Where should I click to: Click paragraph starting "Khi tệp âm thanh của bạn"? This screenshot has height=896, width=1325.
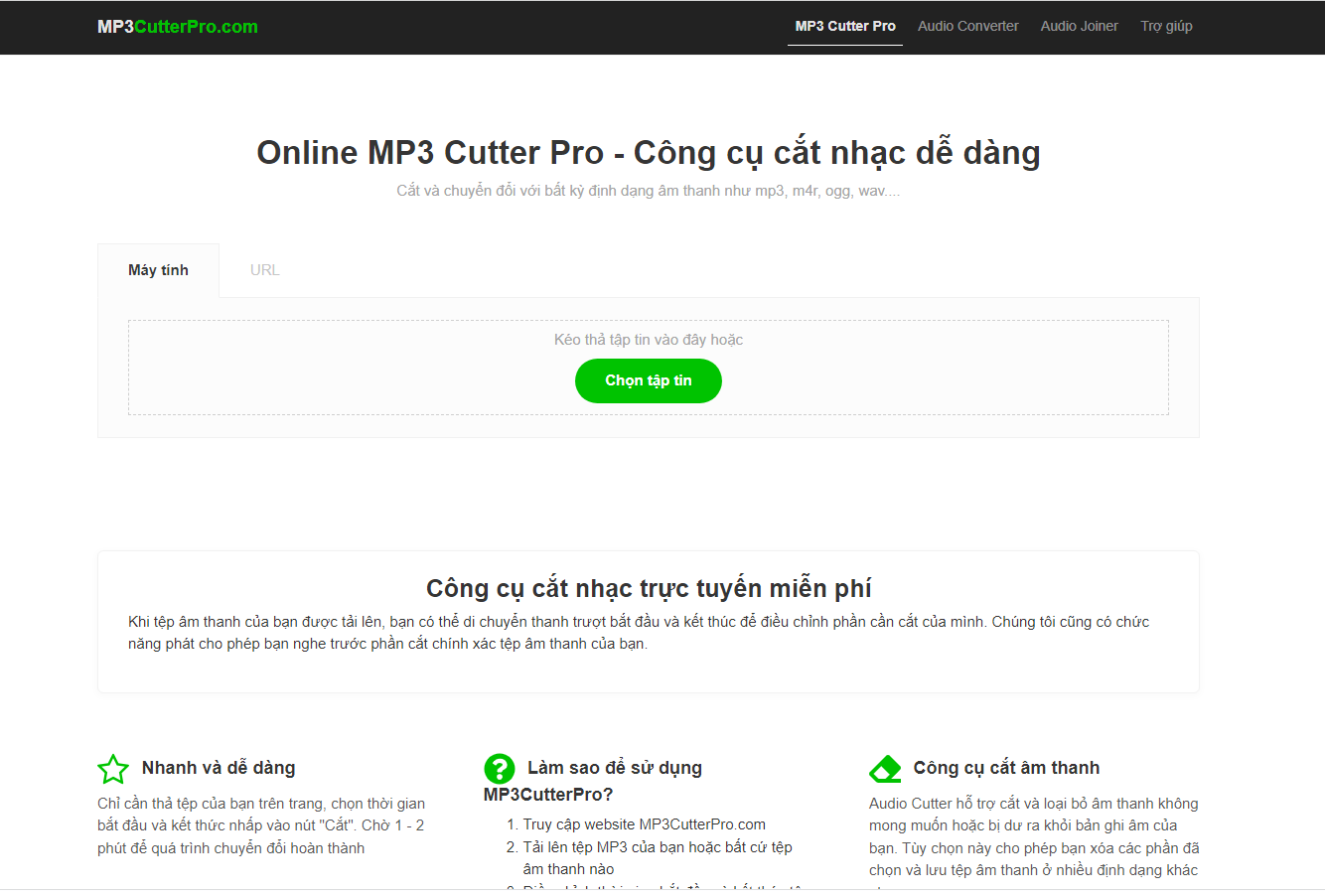(x=639, y=633)
